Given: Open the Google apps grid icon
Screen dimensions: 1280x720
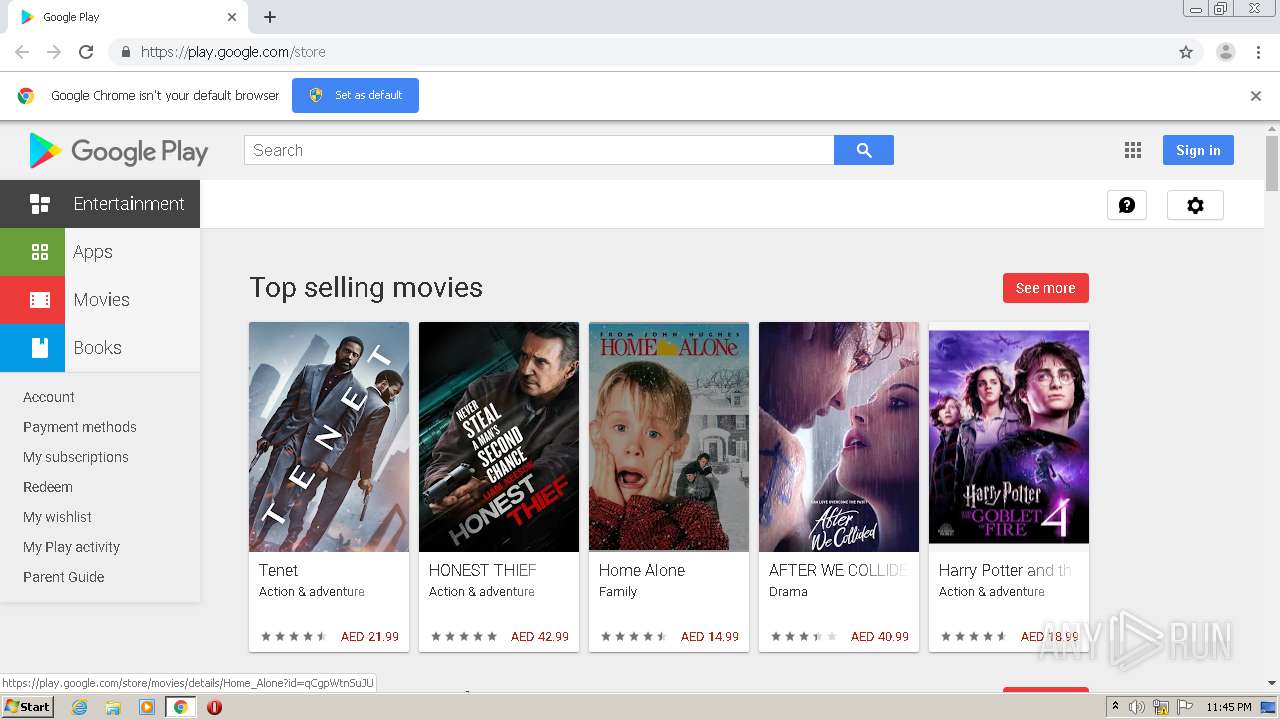Looking at the screenshot, I should 1132,150.
